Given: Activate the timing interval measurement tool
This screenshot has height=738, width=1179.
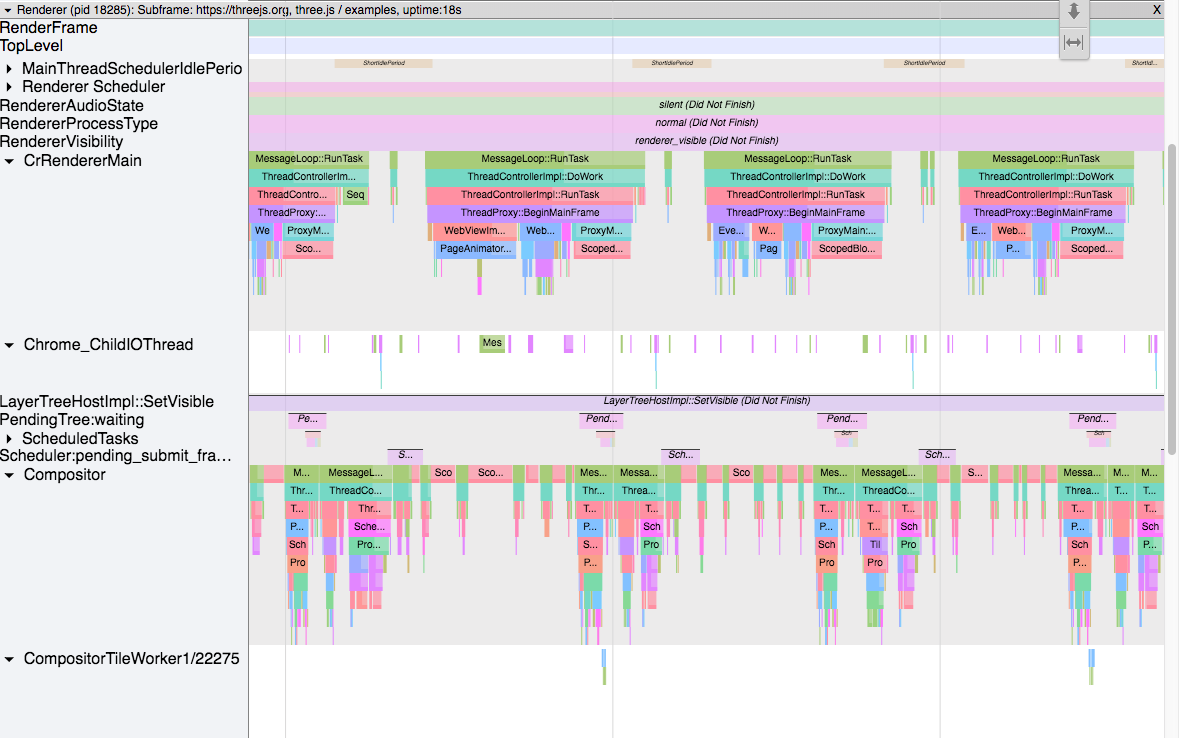Looking at the screenshot, I should pos(1074,42).
